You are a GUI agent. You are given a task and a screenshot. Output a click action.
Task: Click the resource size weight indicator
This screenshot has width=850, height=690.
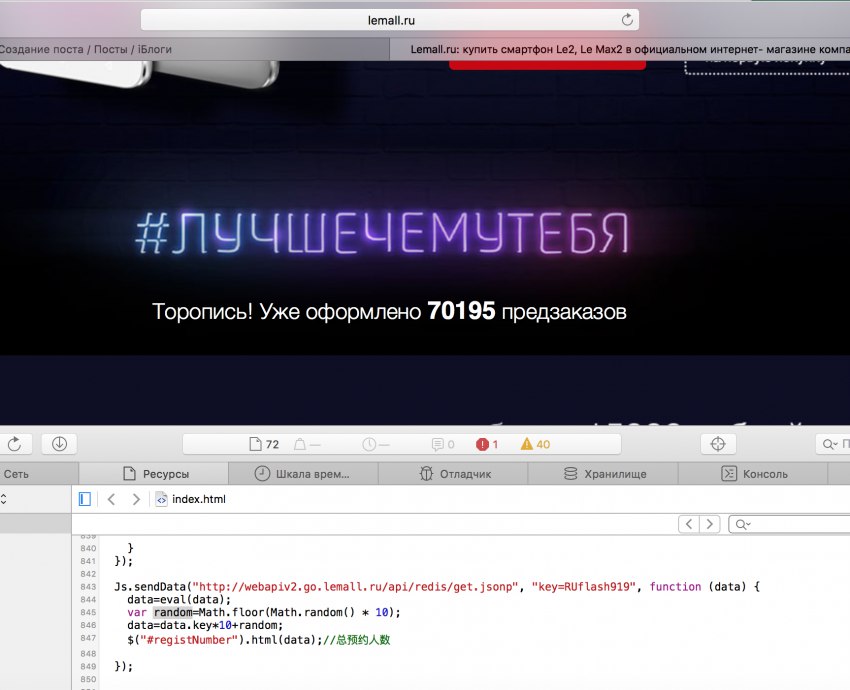pyautogui.click(x=307, y=444)
